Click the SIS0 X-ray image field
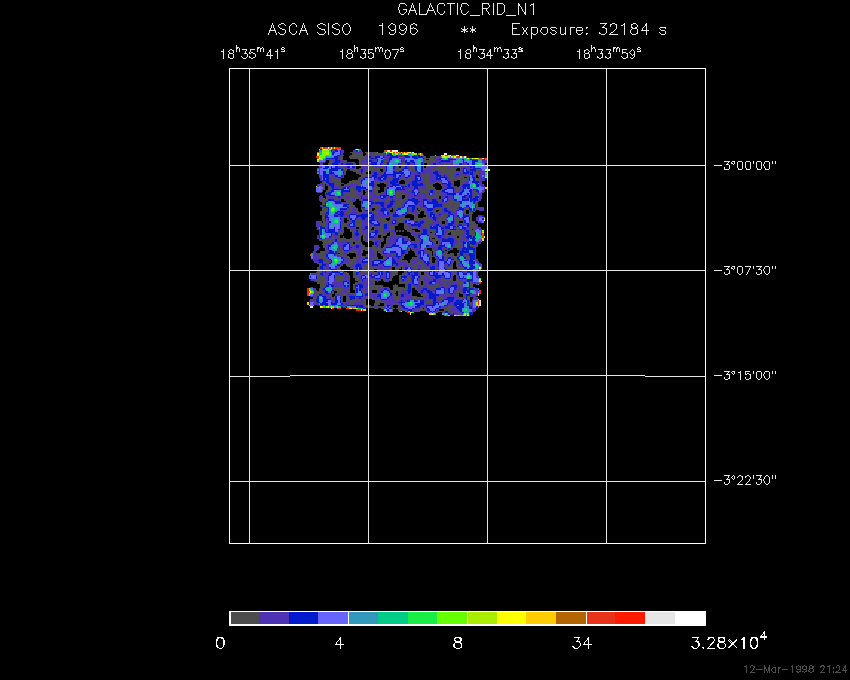 click(x=397, y=231)
